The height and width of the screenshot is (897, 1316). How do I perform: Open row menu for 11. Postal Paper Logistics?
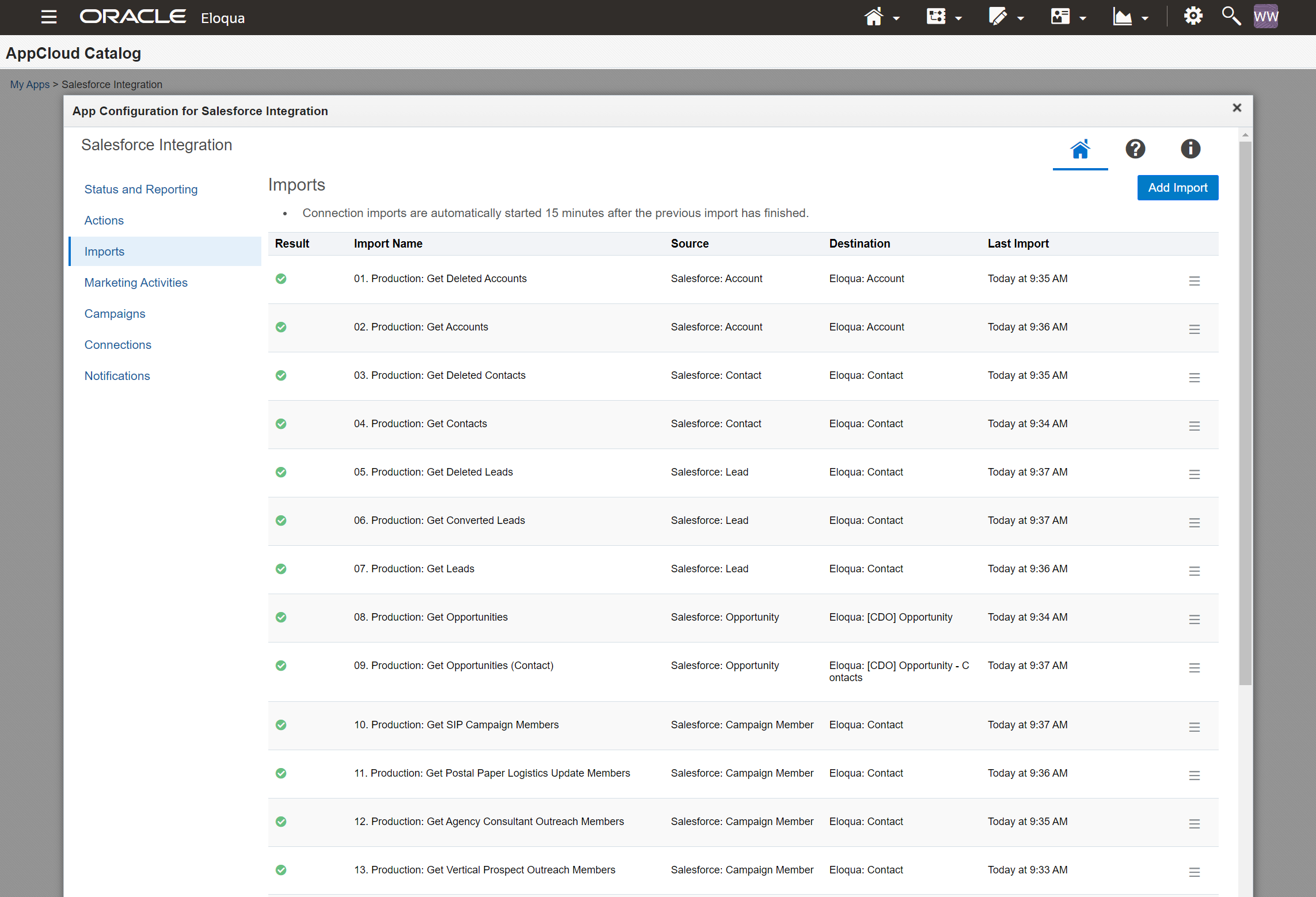tap(1195, 776)
